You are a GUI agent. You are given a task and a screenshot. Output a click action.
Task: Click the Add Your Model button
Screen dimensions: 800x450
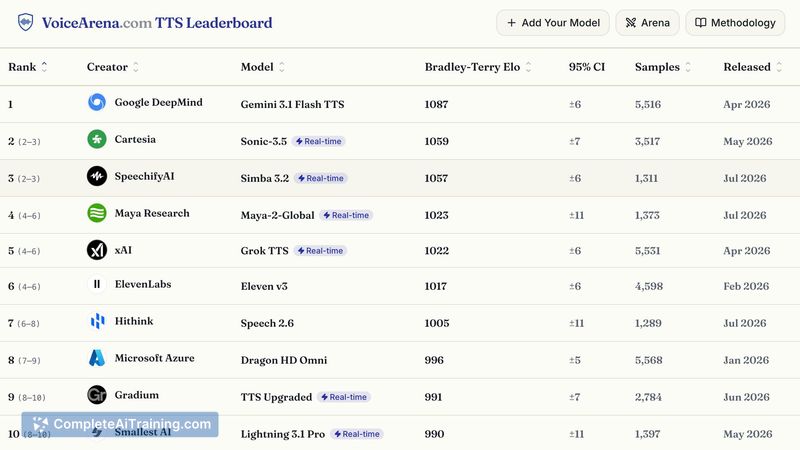(x=553, y=23)
